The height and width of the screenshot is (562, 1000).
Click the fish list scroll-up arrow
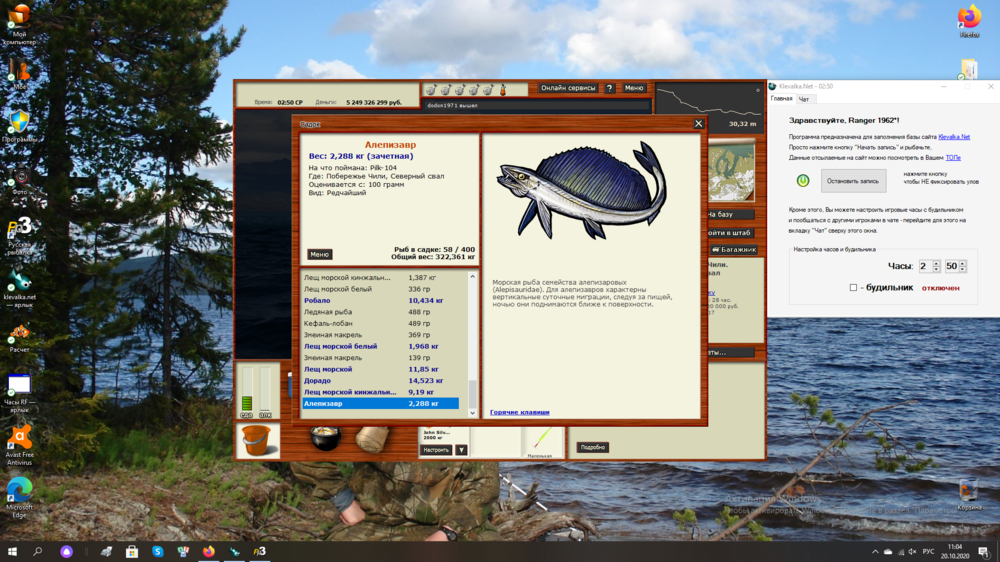(x=473, y=276)
